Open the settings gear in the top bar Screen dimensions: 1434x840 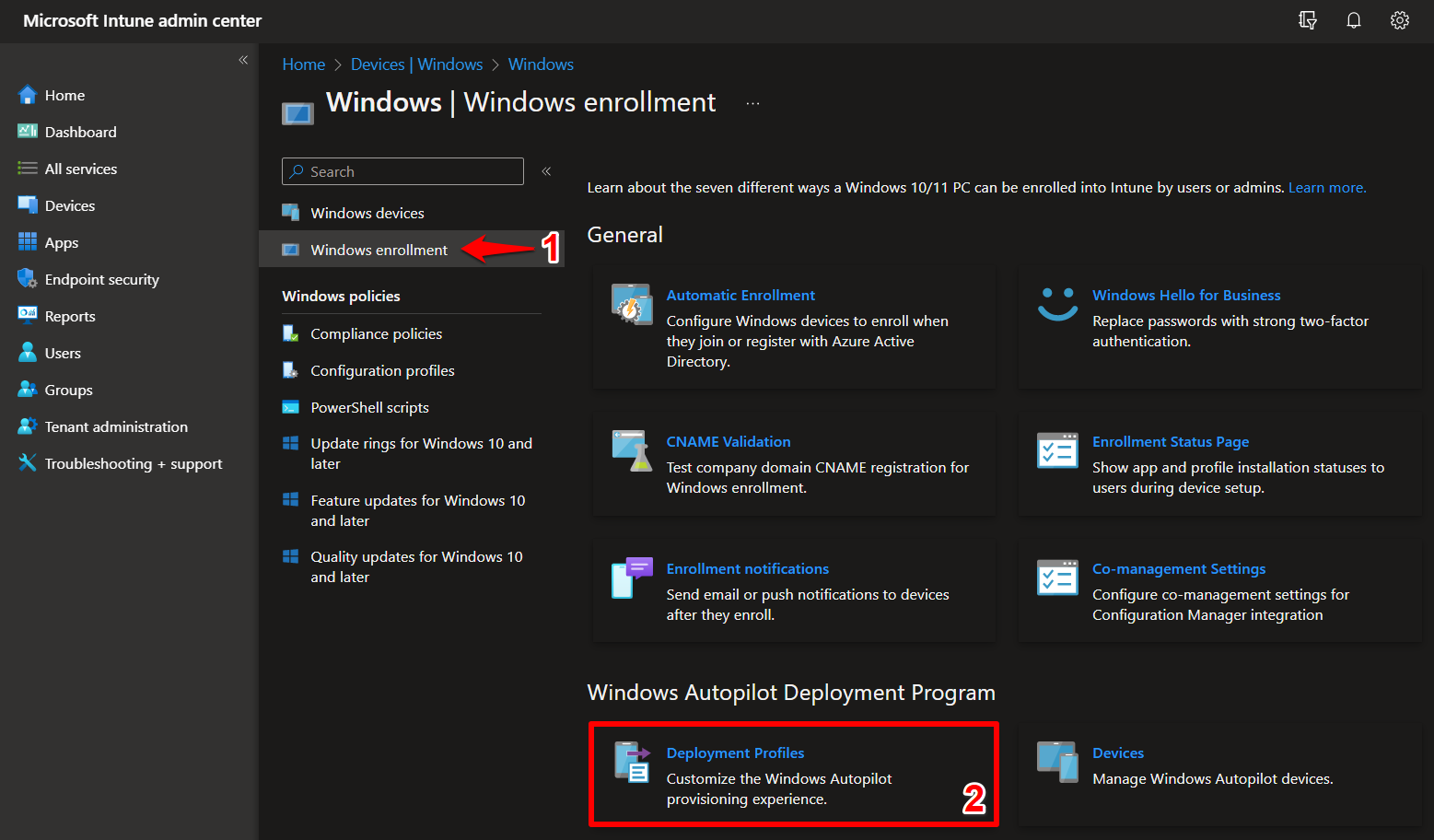[x=1399, y=20]
